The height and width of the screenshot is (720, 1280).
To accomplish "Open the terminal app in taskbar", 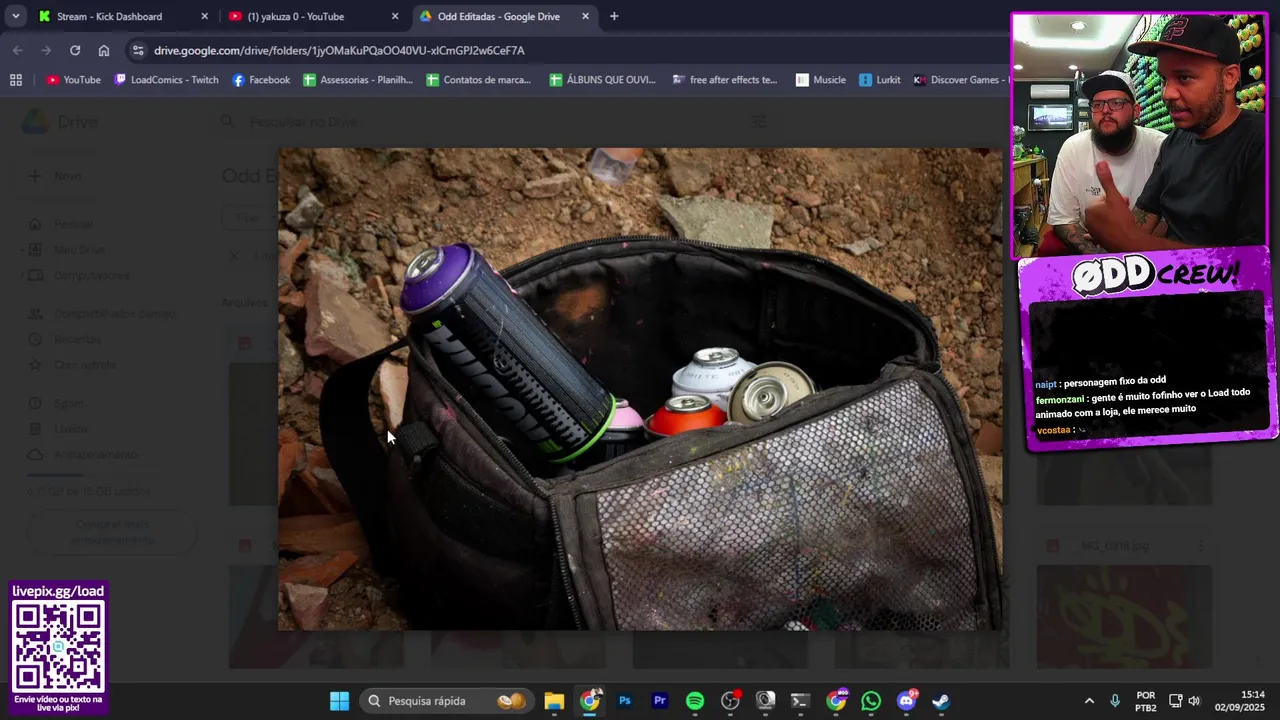I will point(800,701).
